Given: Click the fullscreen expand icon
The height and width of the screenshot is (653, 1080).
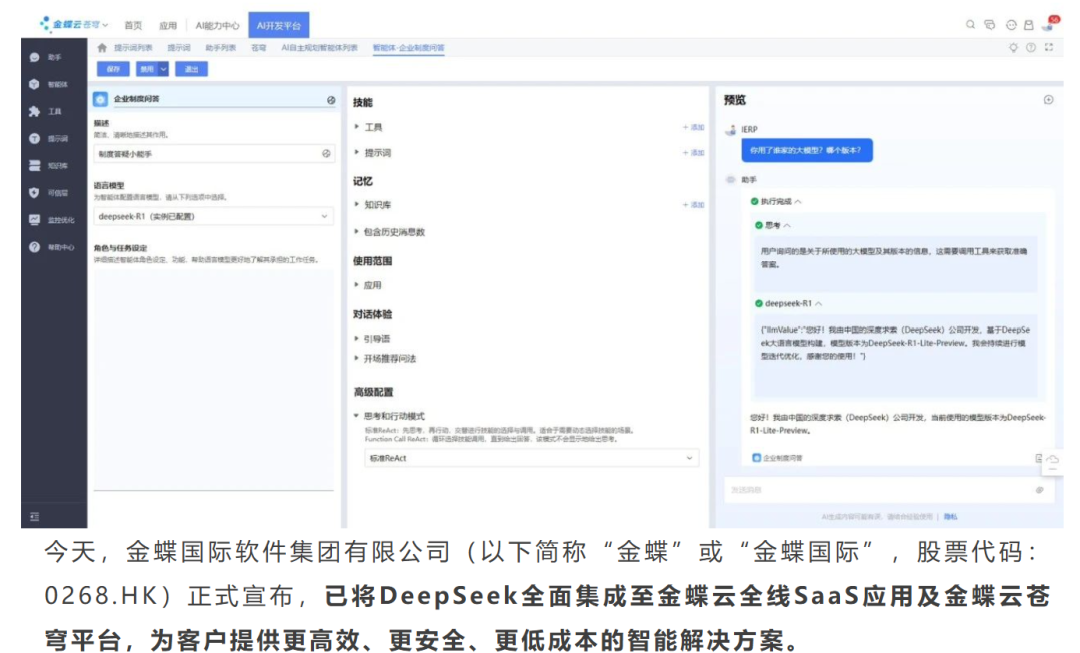Looking at the screenshot, I should pos(1049,48).
